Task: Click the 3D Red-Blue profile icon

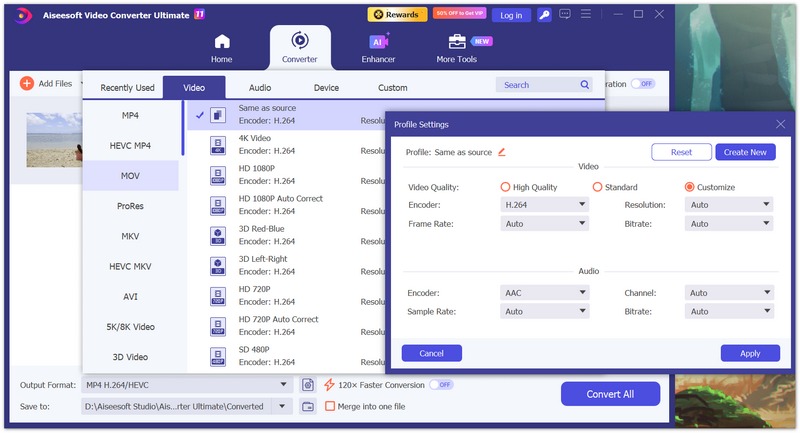Action: [218, 236]
